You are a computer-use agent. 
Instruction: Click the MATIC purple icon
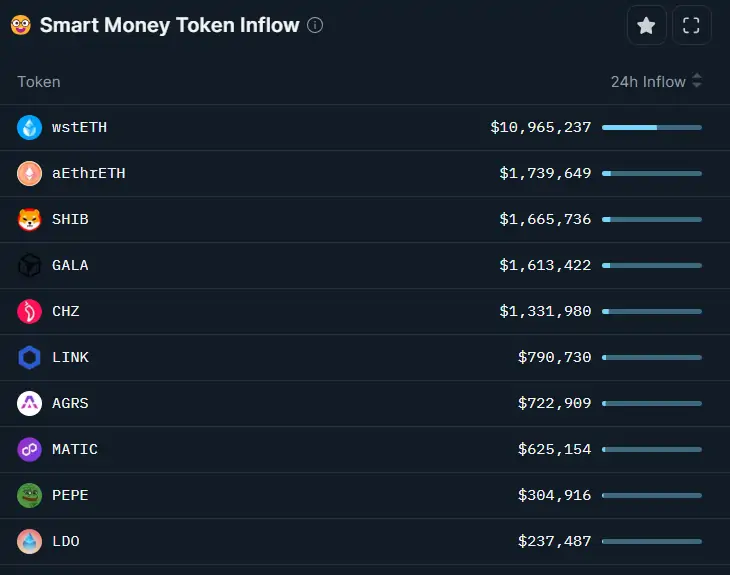(29, 449)
